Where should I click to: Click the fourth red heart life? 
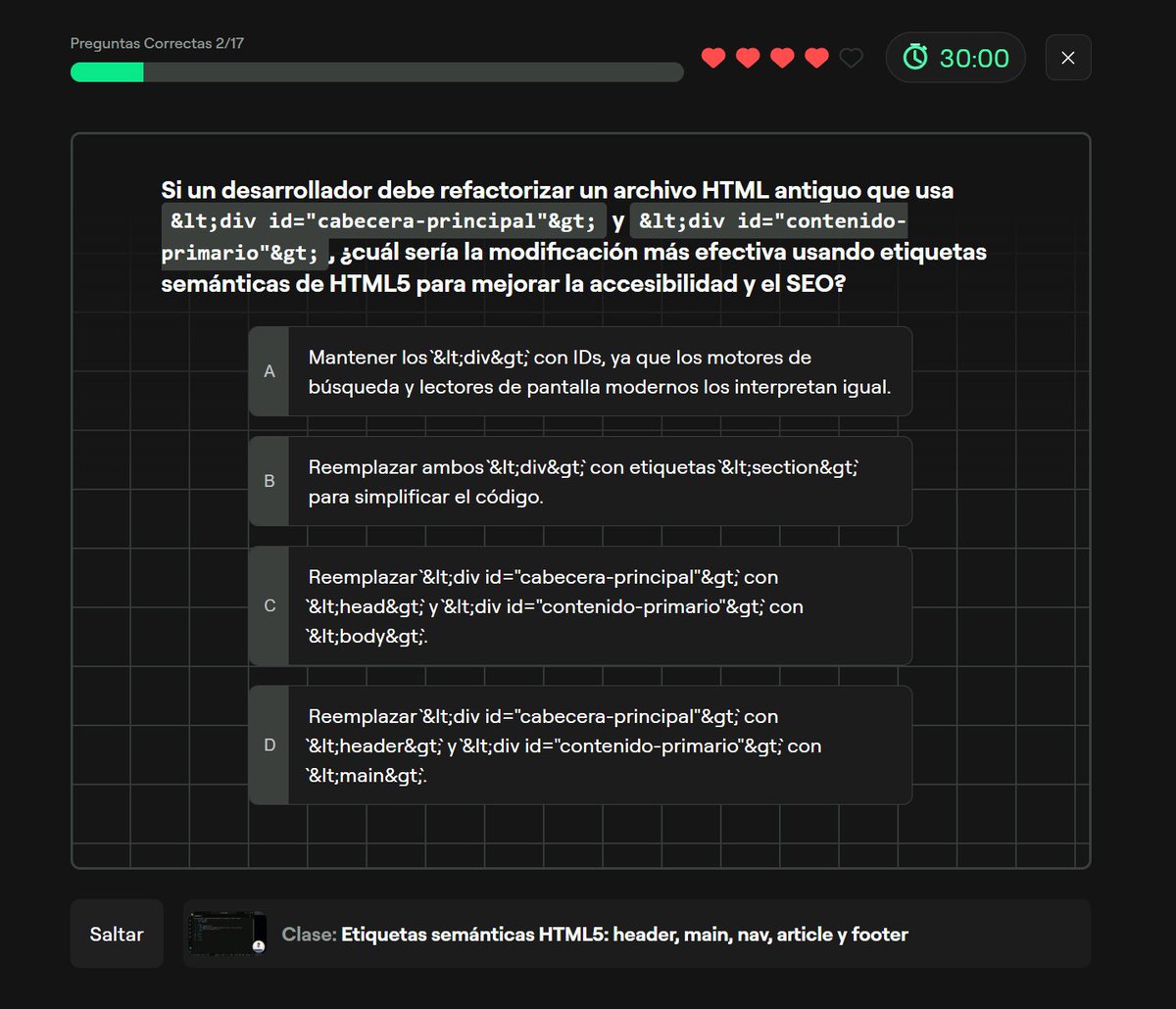(x=816, y=59)
